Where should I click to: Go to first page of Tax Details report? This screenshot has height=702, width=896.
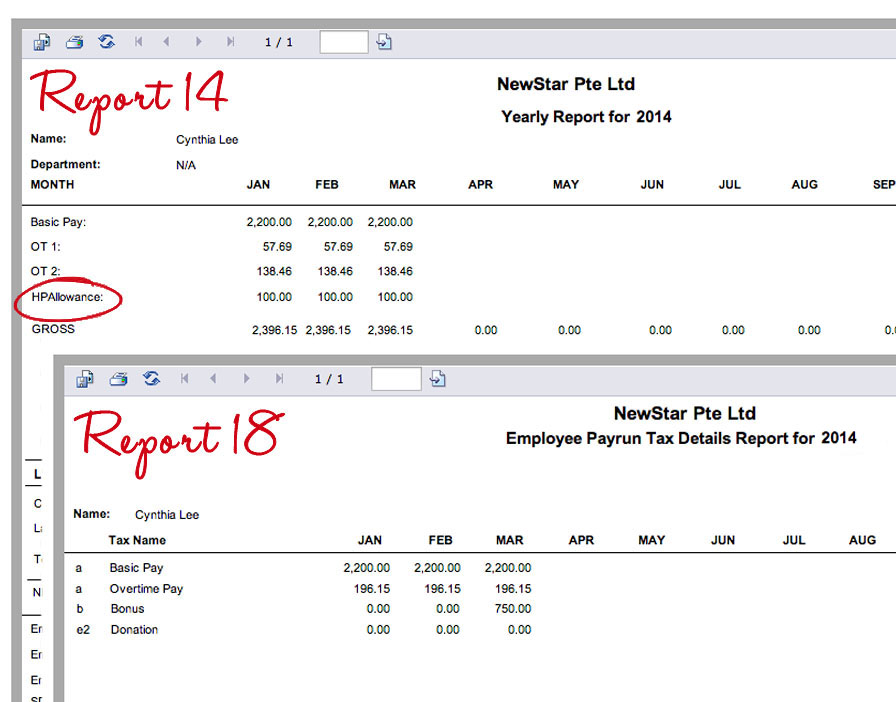click(x=184, y=378)
